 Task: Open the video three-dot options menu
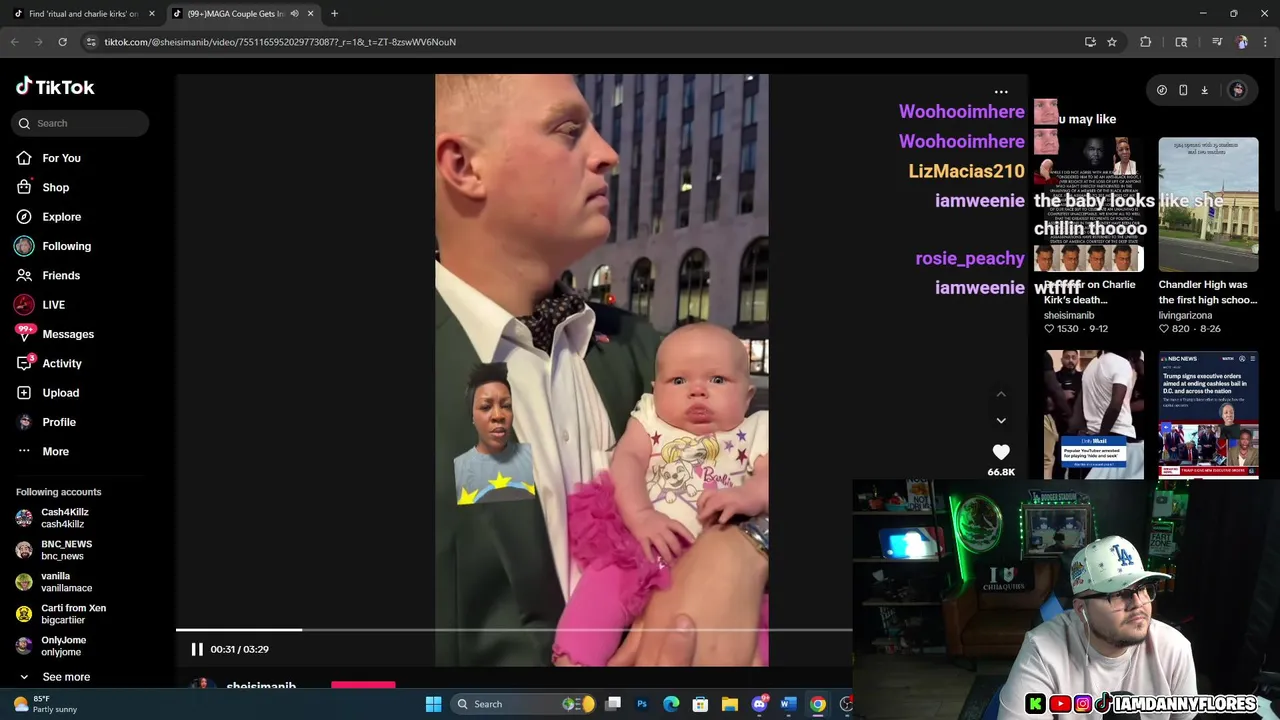pos(1001,92)
